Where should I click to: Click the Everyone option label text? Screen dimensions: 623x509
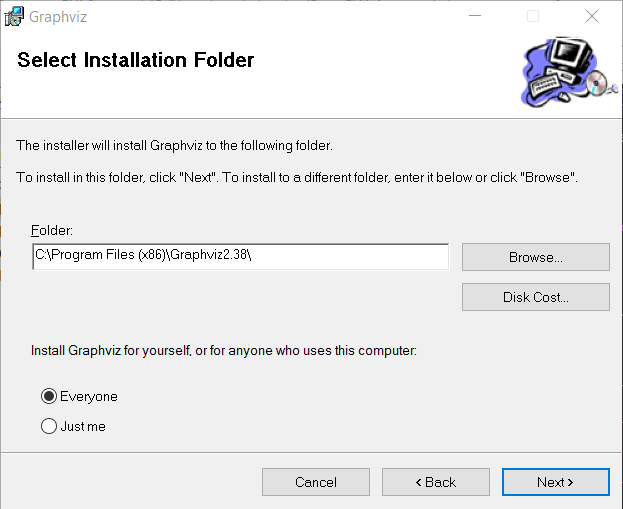point(88,397)
